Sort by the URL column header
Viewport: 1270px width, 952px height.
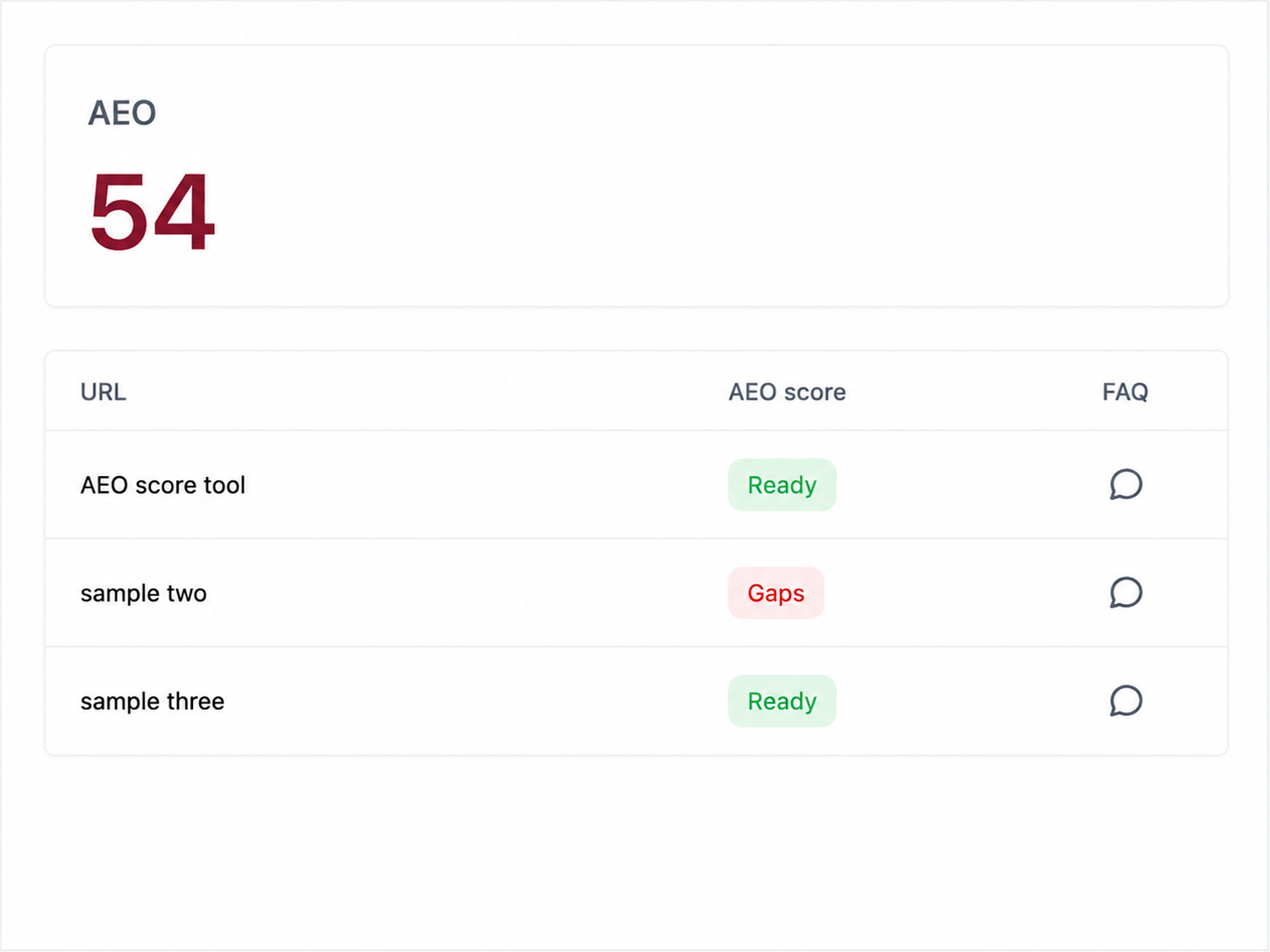pyautogui.click(x=103, y=392)
